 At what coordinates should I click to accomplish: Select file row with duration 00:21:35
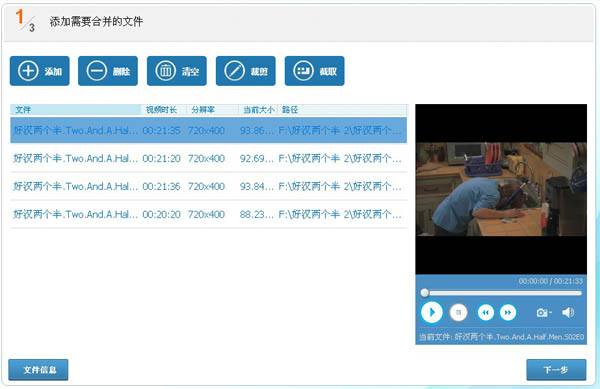(x=209, y=130)
